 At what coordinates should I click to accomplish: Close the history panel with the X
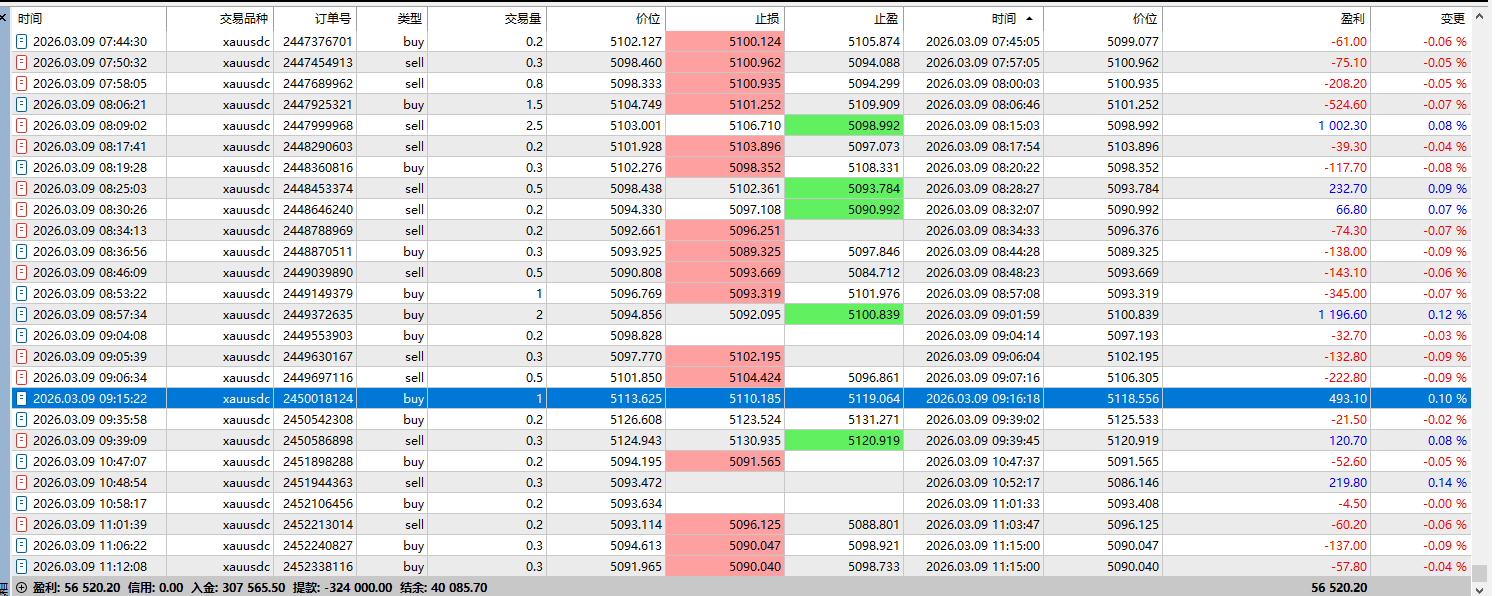click(5, 19)
